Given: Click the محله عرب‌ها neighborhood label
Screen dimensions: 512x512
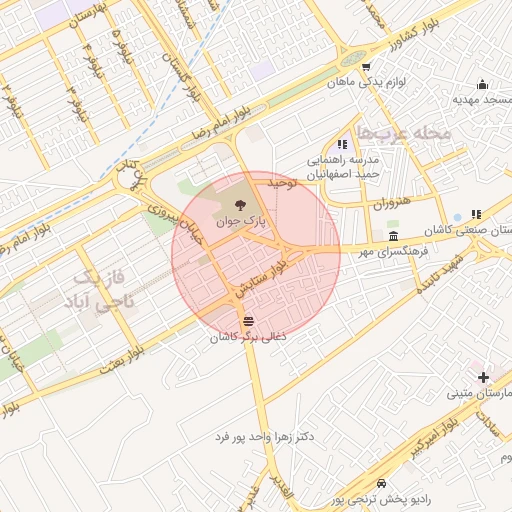Looking at the screenshot, I should (404, 133).
